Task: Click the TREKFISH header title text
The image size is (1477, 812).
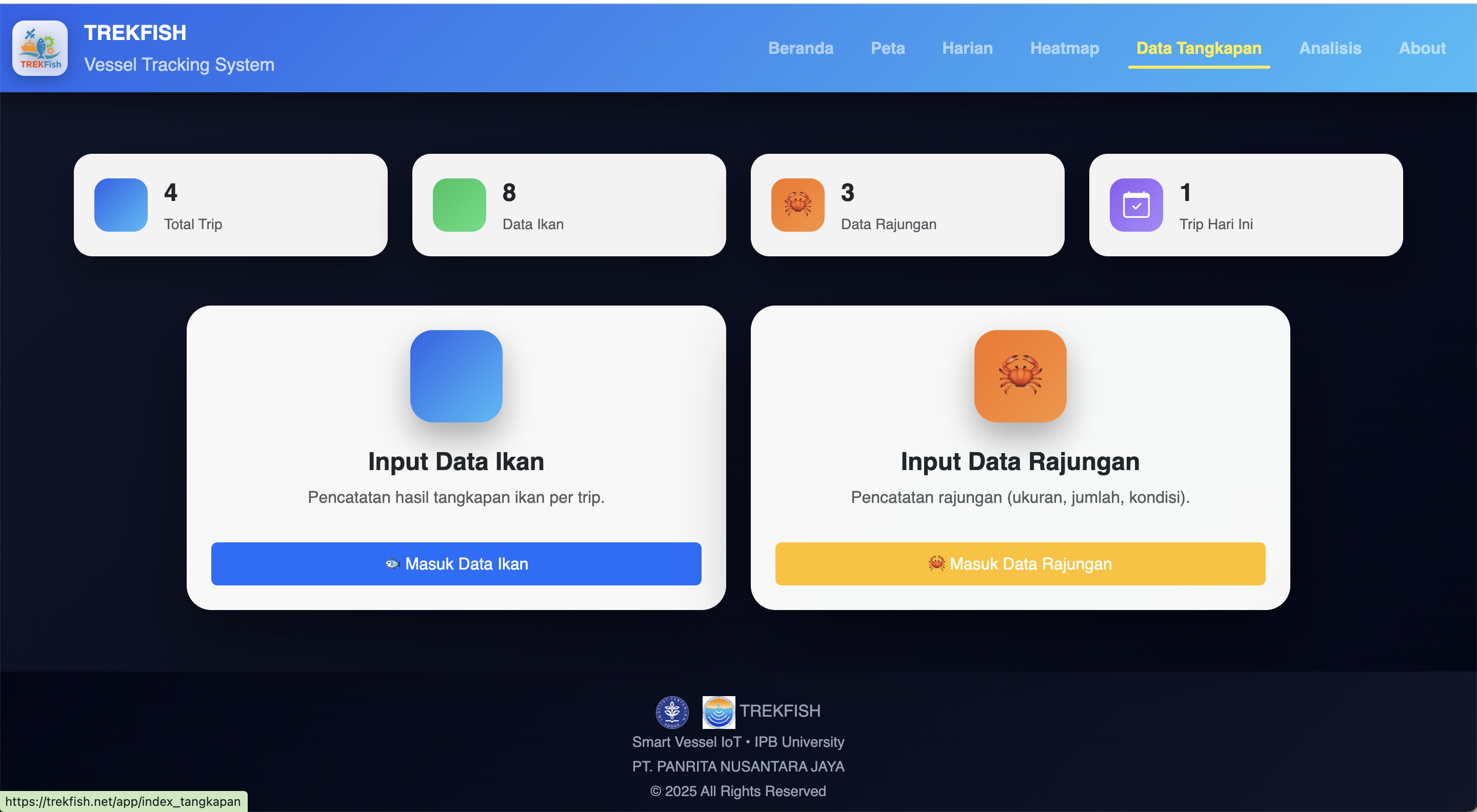Action: coord(135,33)
